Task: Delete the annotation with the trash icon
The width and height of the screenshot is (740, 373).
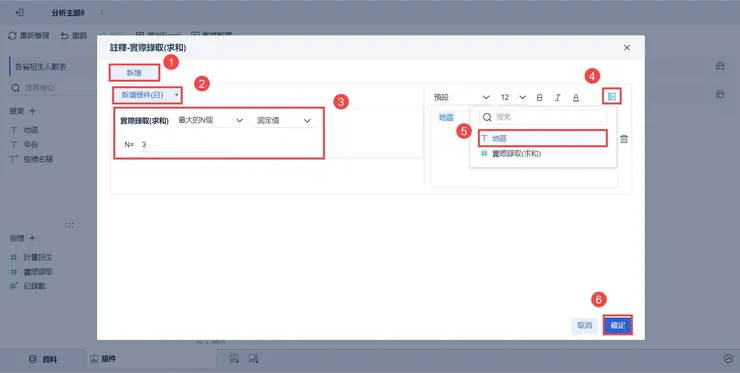Action: pos(624,139)
